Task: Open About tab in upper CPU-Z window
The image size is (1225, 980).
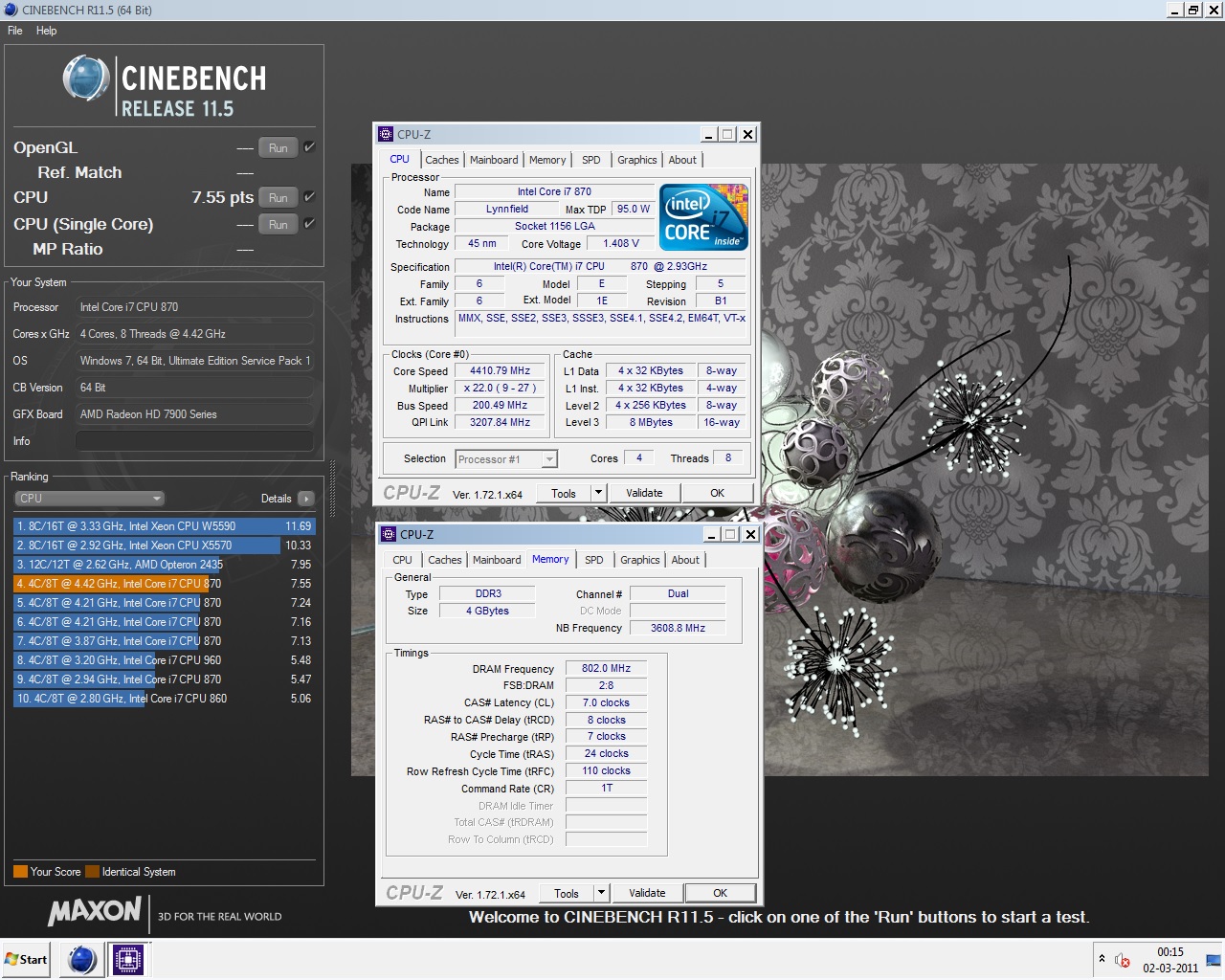Action: point(682,160)
